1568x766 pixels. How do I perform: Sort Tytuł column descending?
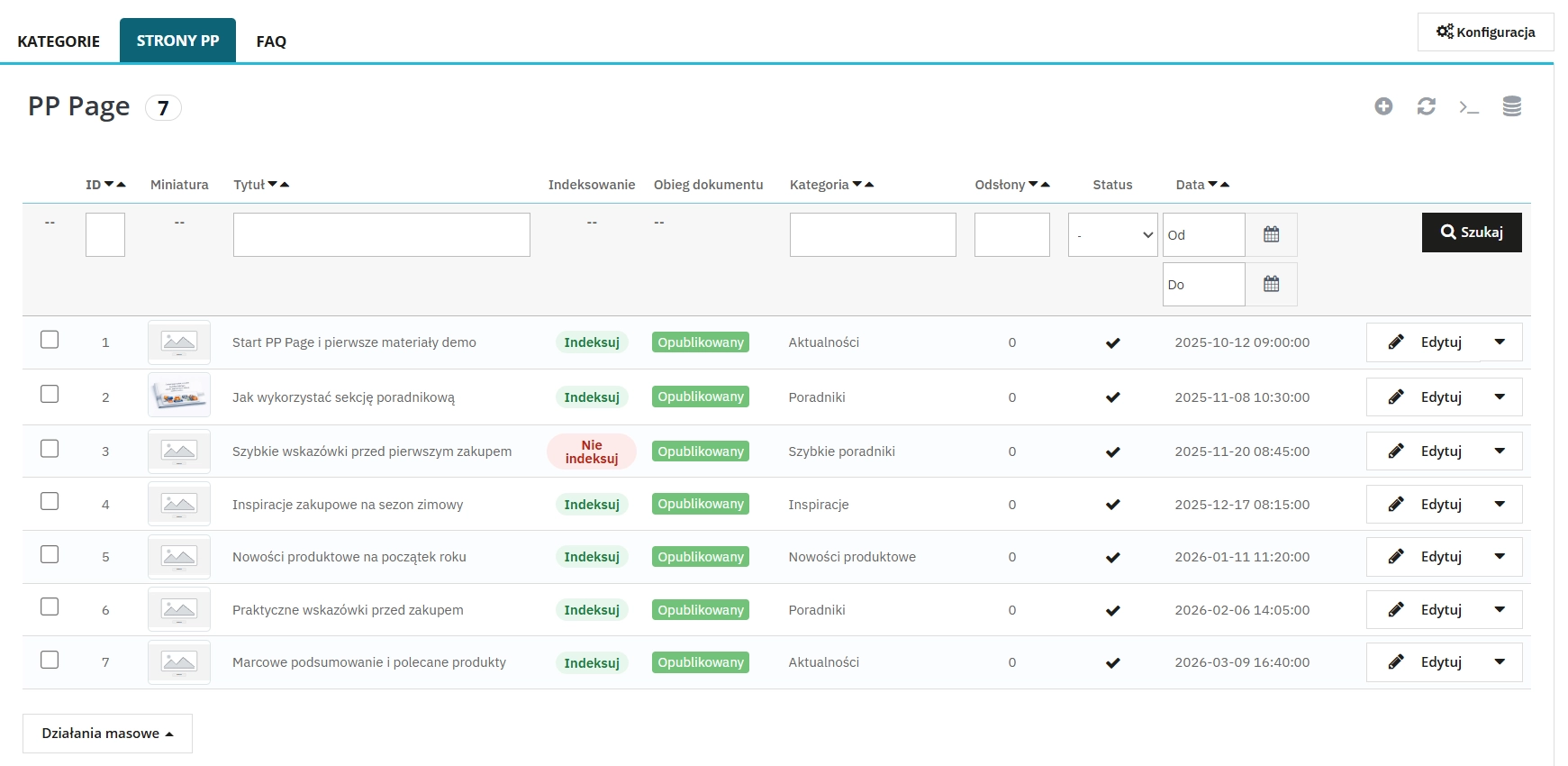point(273,184)
